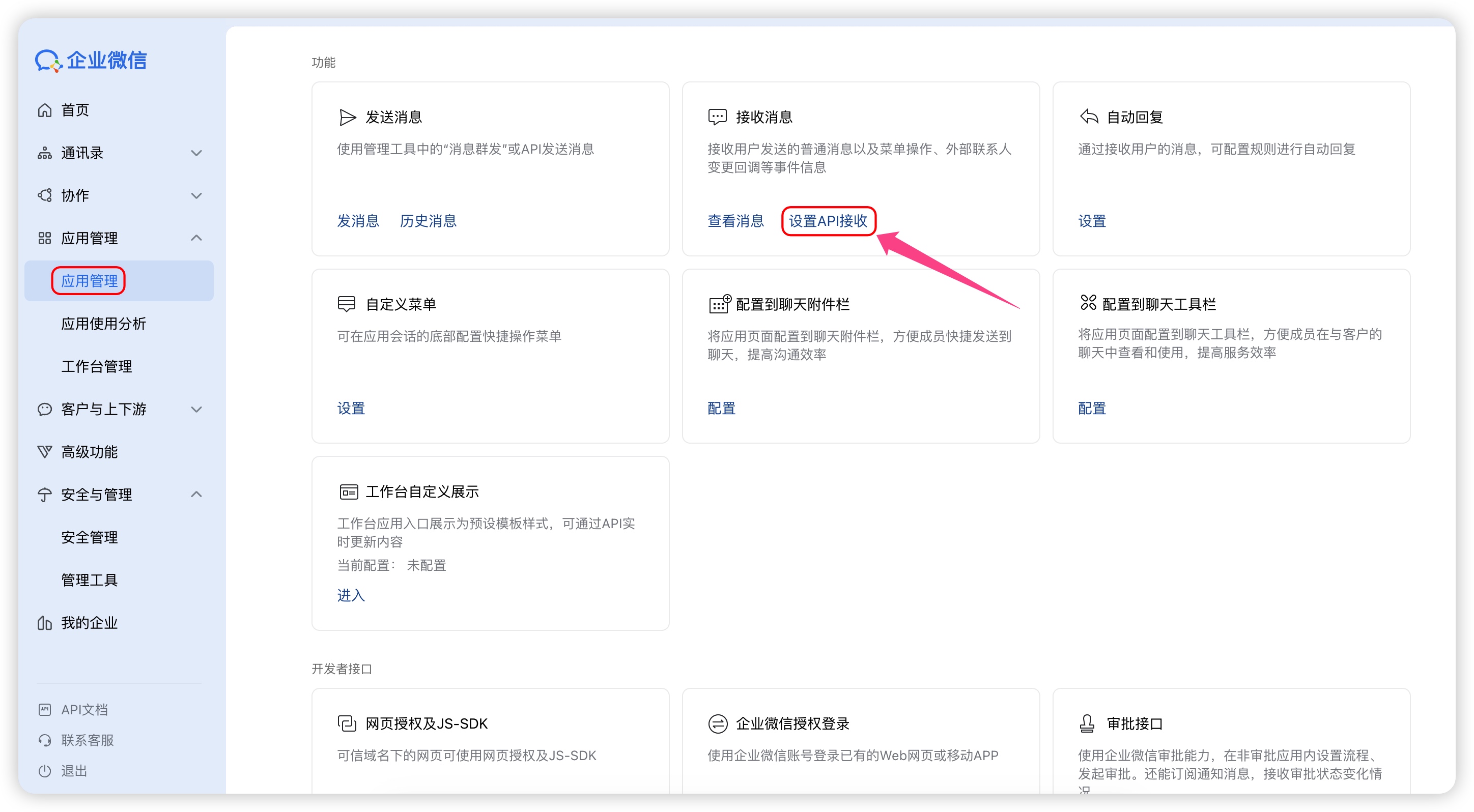This screenshot has width=1474, height=812.
Task: Expand the 客户与上下游 section
Action: pos(196,410)
